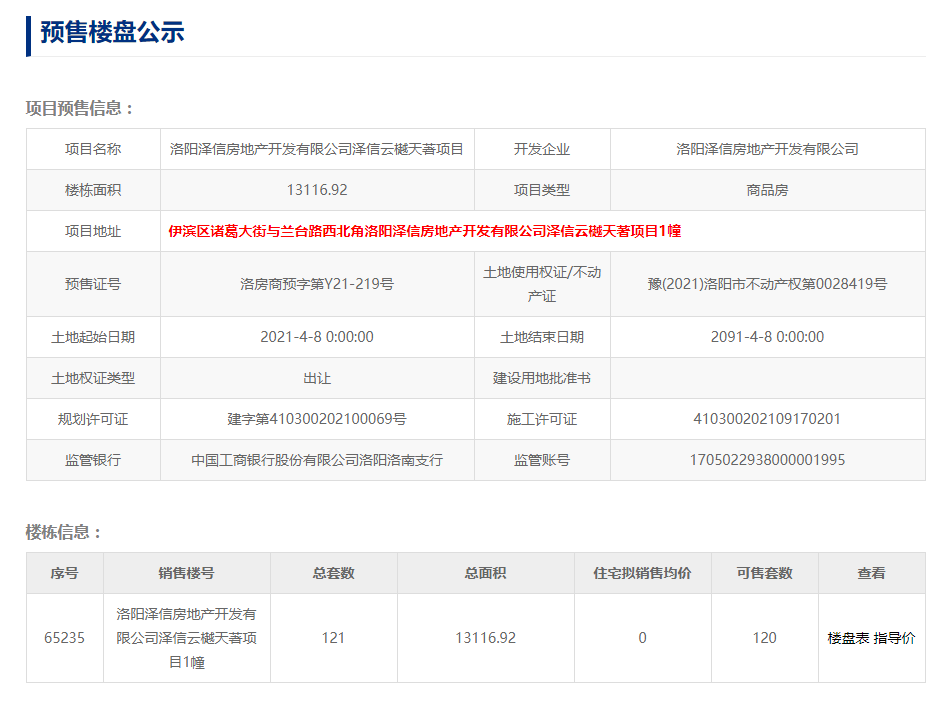The width and height of the screenshot is (947, 701).
Task: Select the 预售楼盘公示 page heading
Action: 112,33
